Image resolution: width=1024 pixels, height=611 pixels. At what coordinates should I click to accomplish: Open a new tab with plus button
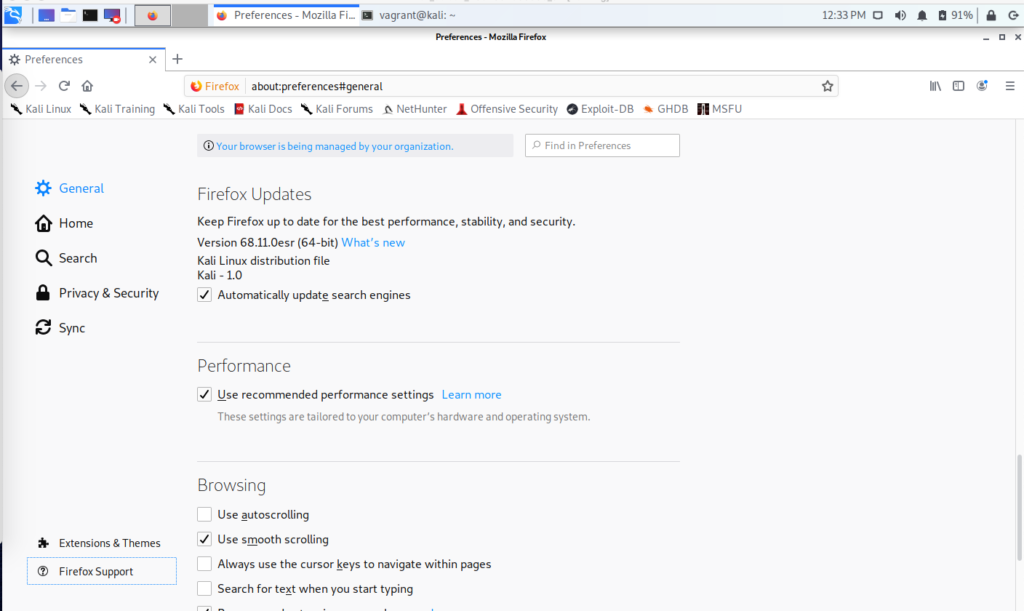point(178,59)
